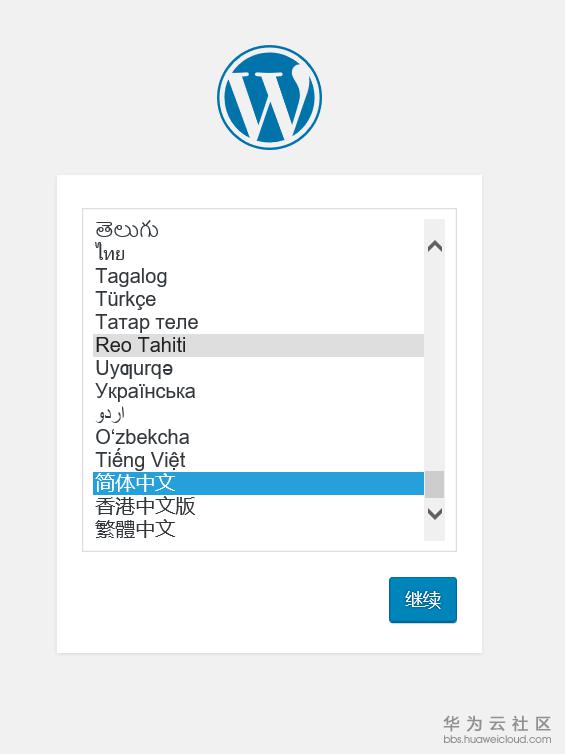Select Uyƣurqə language option

point(258,368)
